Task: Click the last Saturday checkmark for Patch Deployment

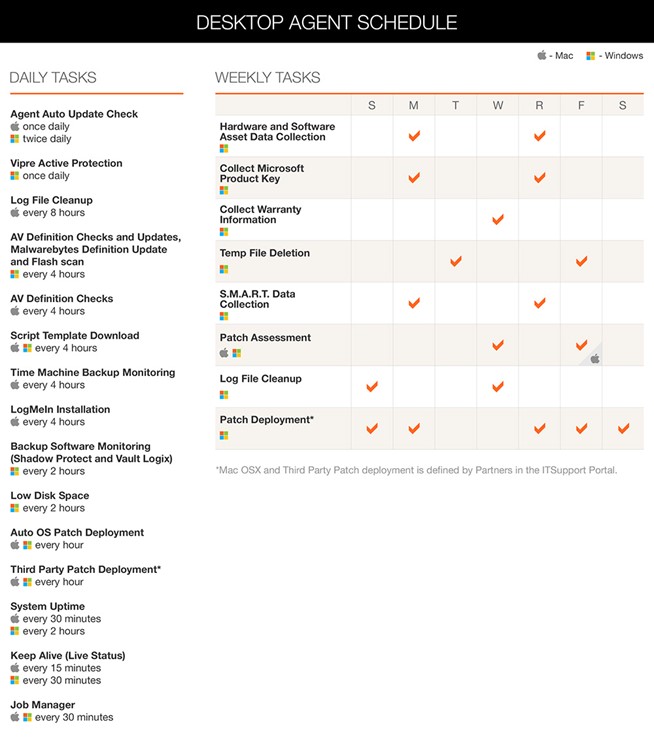Action: click(623, 428)
